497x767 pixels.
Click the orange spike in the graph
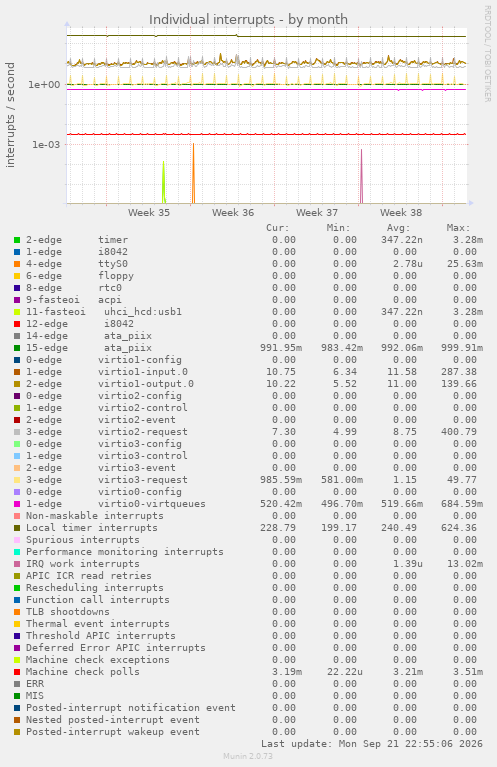point(193,173)
